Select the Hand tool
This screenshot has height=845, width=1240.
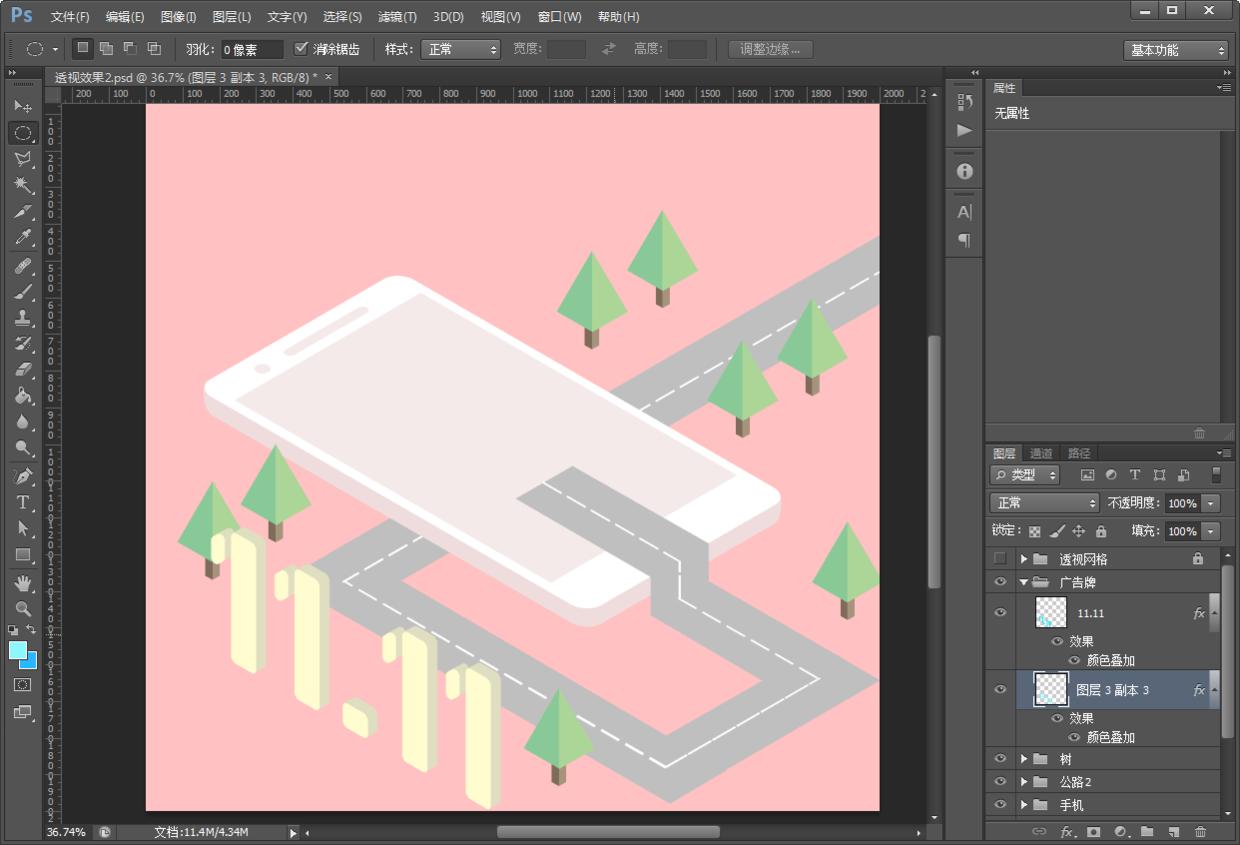(23, 582)
